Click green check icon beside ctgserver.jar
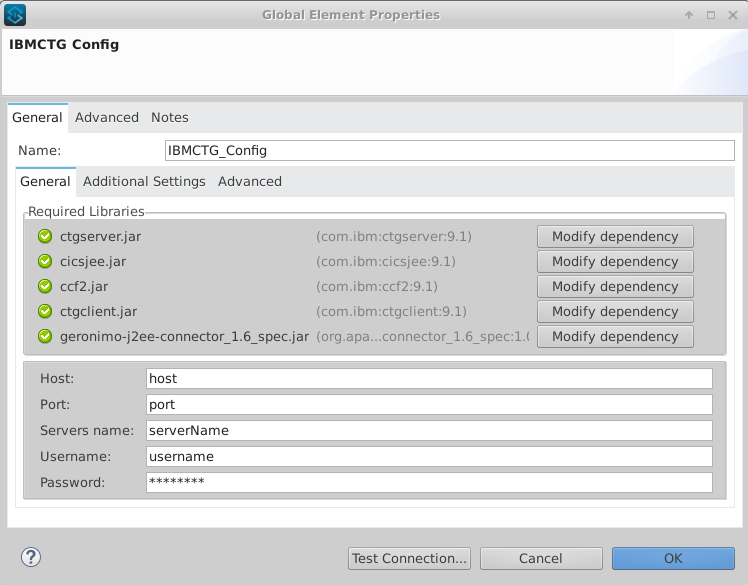 point(45,237)
